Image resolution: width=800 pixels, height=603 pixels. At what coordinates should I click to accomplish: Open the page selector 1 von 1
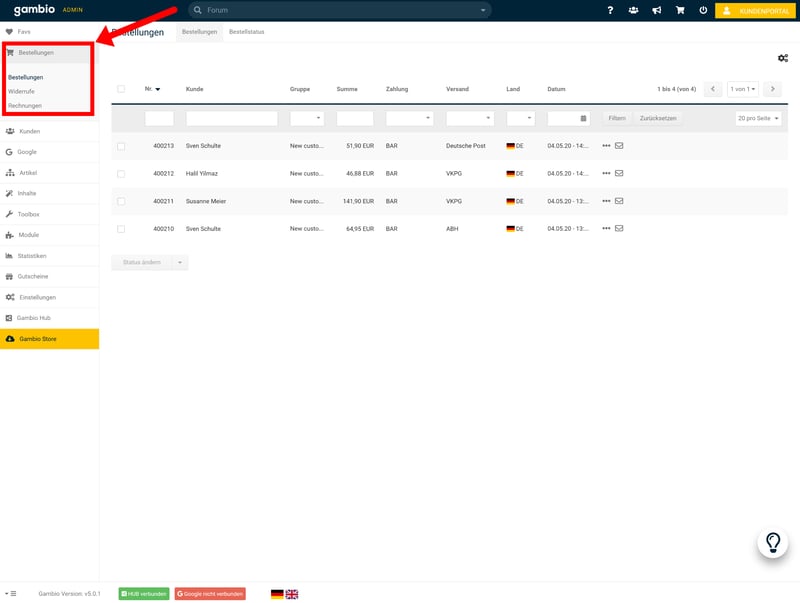tap(742, 89)
